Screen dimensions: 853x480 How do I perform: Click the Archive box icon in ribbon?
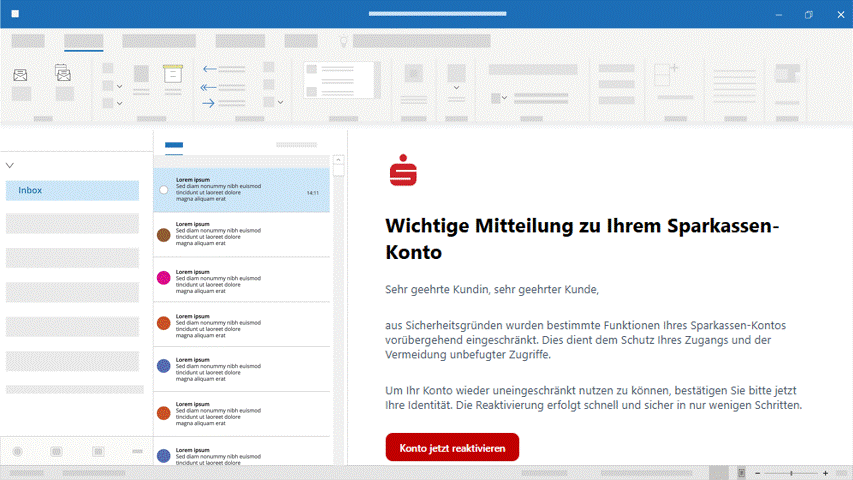[x=172, y=74]
